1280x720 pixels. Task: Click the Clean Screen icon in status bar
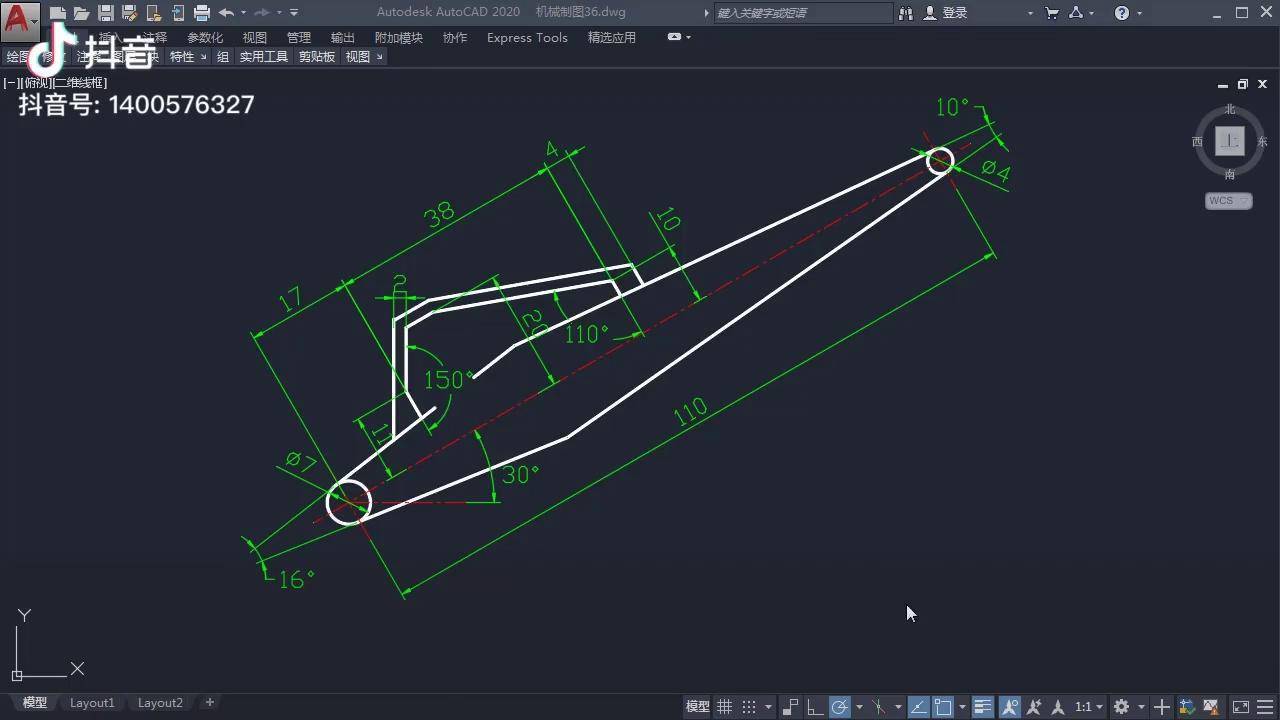tap(1239, 707)
